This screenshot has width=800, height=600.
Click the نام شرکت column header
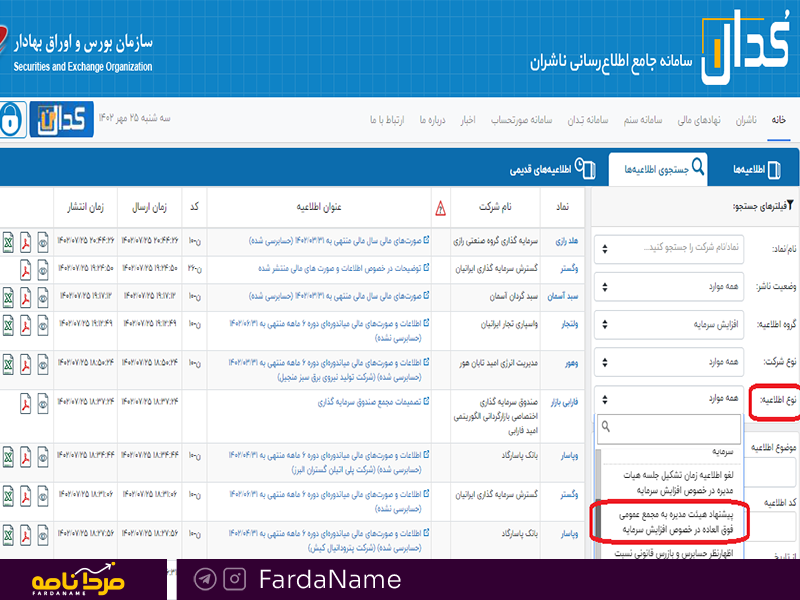click(x=495, y=207)
